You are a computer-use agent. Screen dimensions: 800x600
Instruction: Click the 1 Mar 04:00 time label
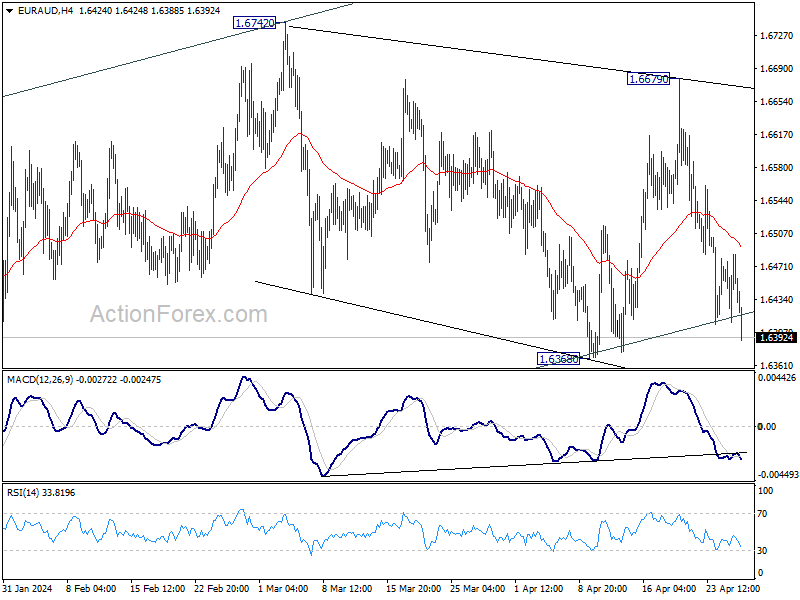pos(283,589)
